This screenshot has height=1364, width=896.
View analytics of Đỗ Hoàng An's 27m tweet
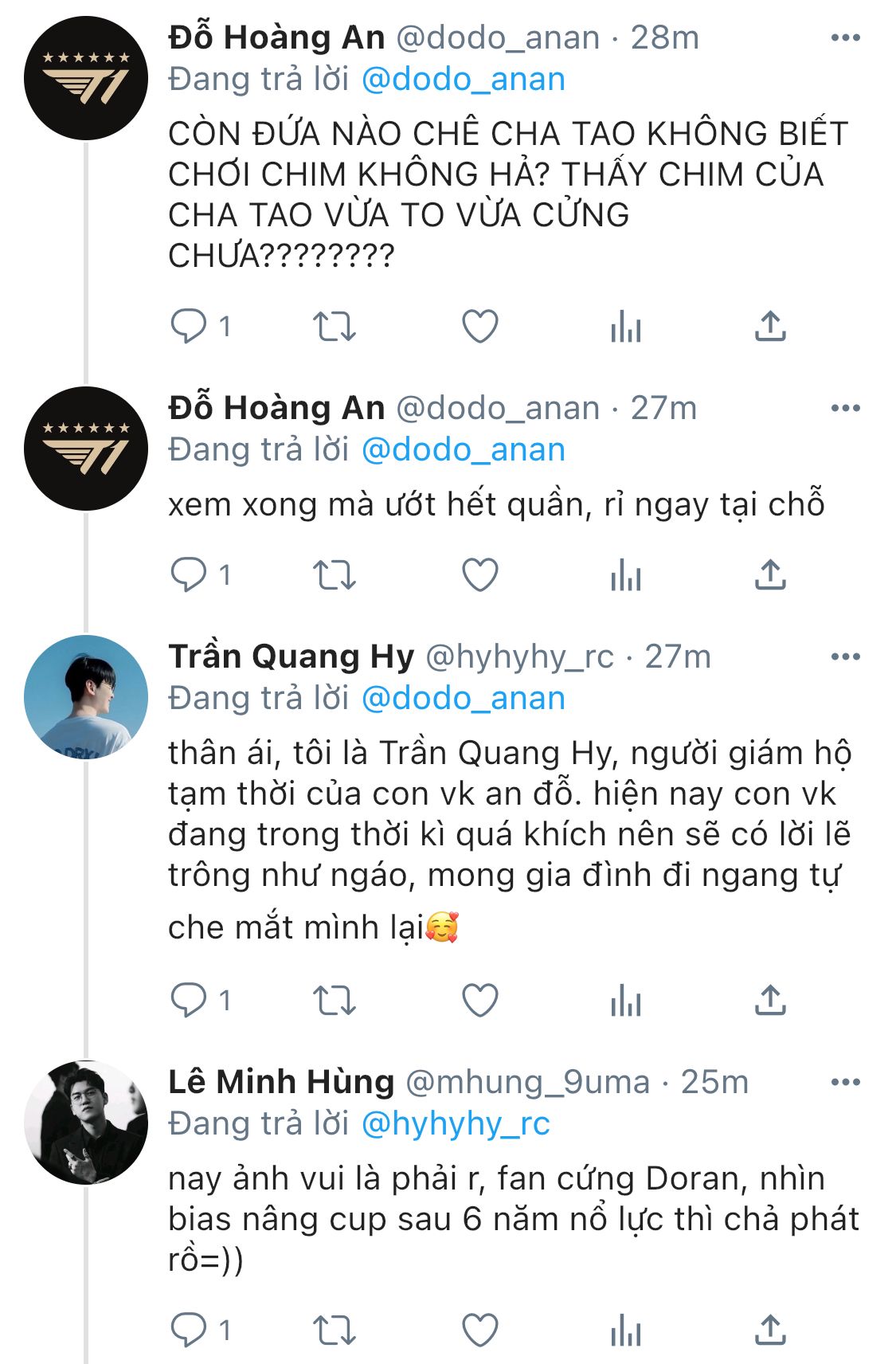pyautogui.click(x=626, y=575)
